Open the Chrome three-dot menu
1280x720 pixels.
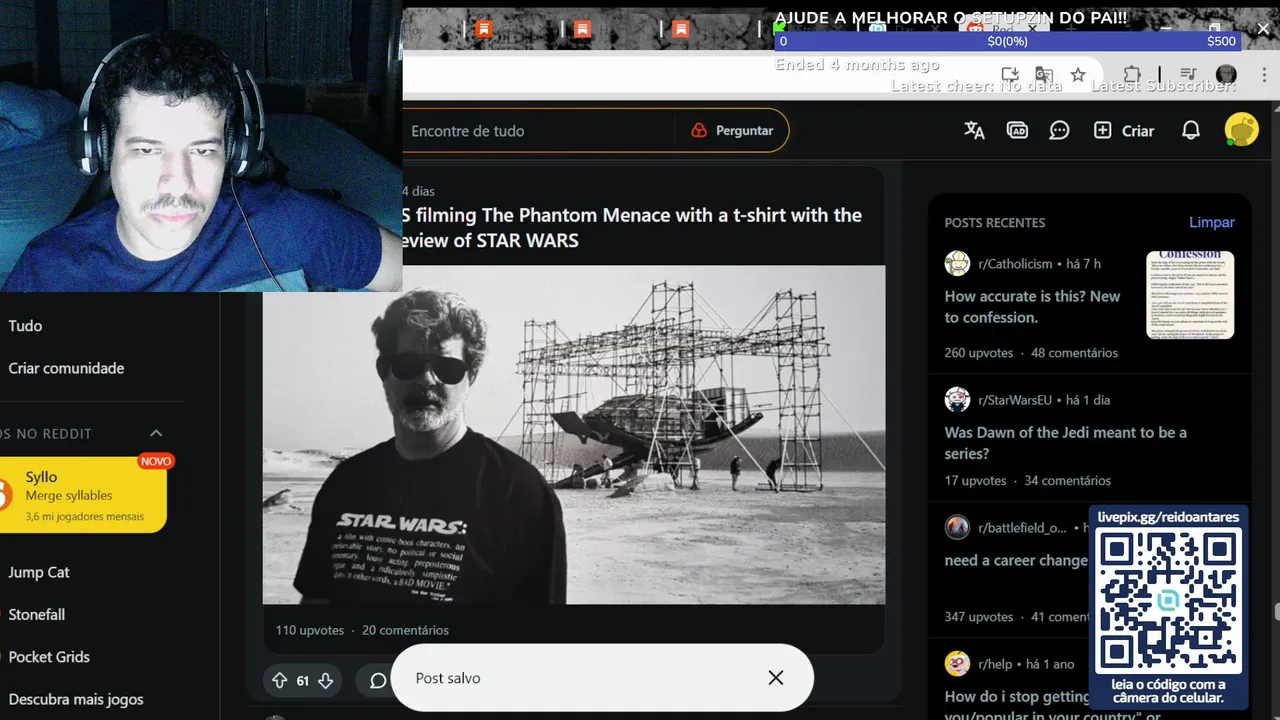coord(1263,75)
